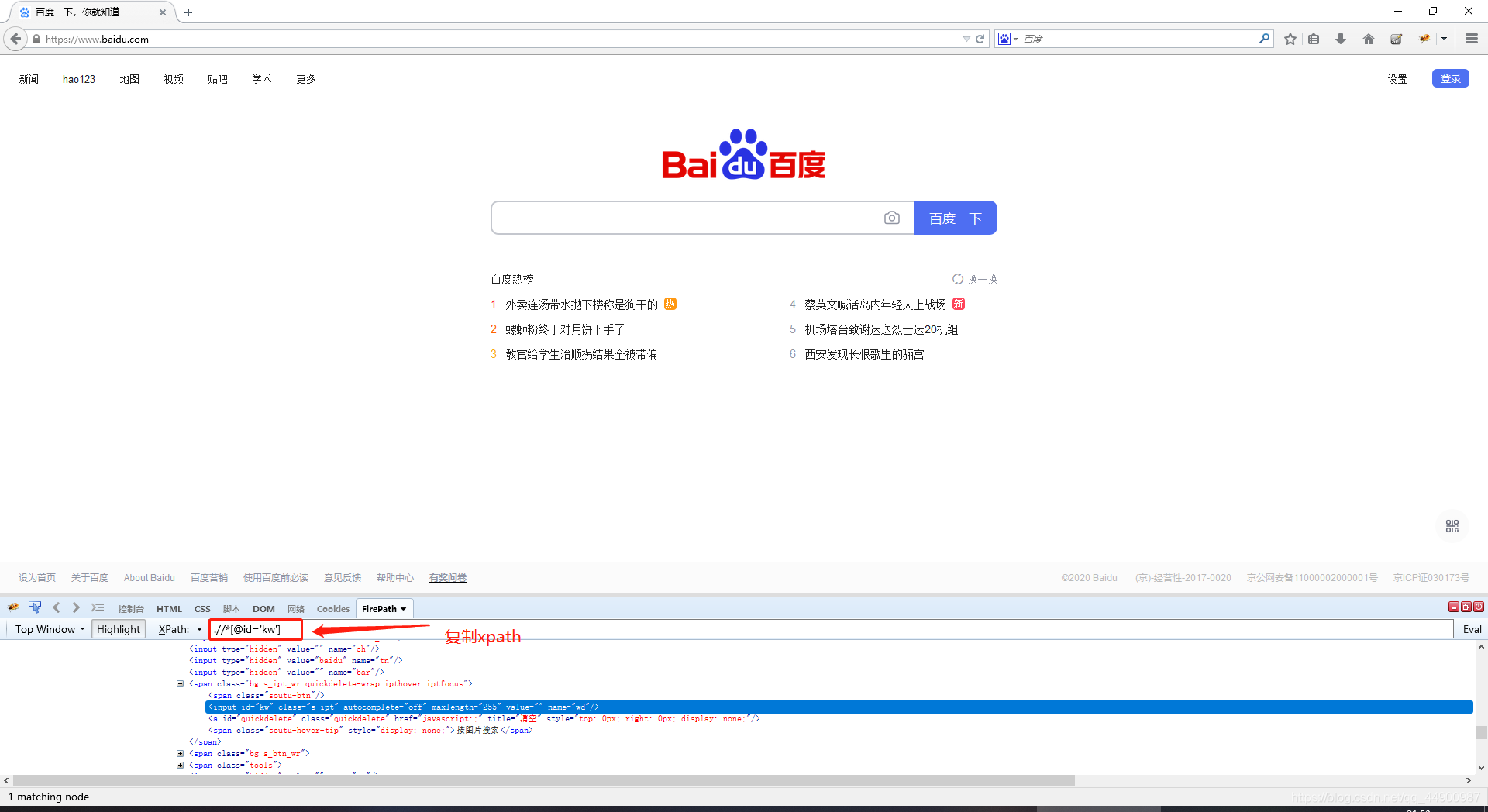The height and width of the screenshot is (812, 1488).
Task: Open the Top Window dropdown
Action: [x=50, y=629]
